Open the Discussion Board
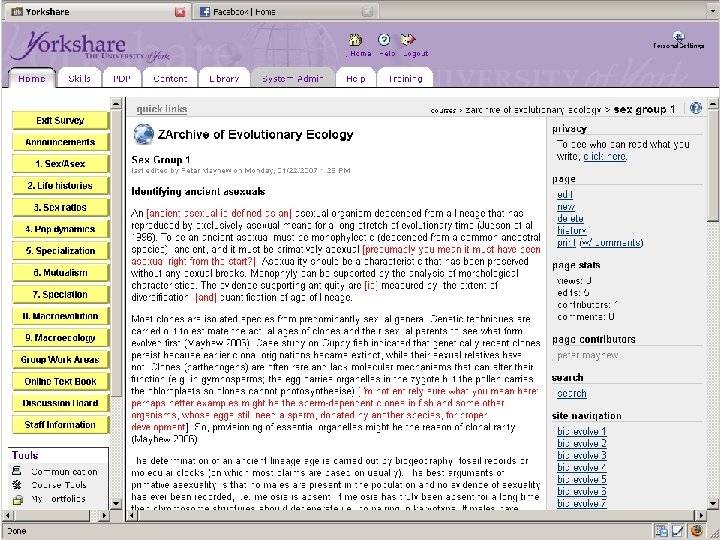The width and height of the screenshot is (720, 540). click(60, 403)
